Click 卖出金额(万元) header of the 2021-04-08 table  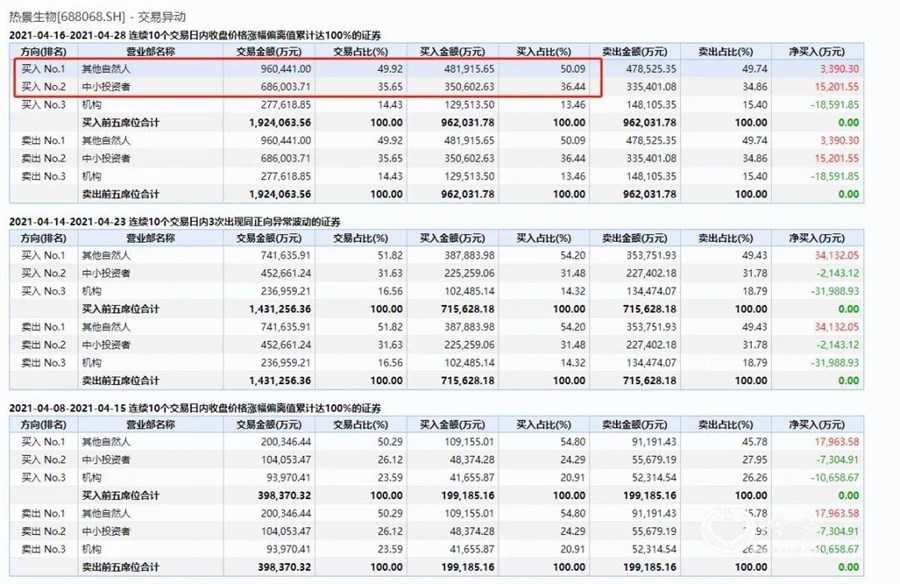[x=634, y=425]
